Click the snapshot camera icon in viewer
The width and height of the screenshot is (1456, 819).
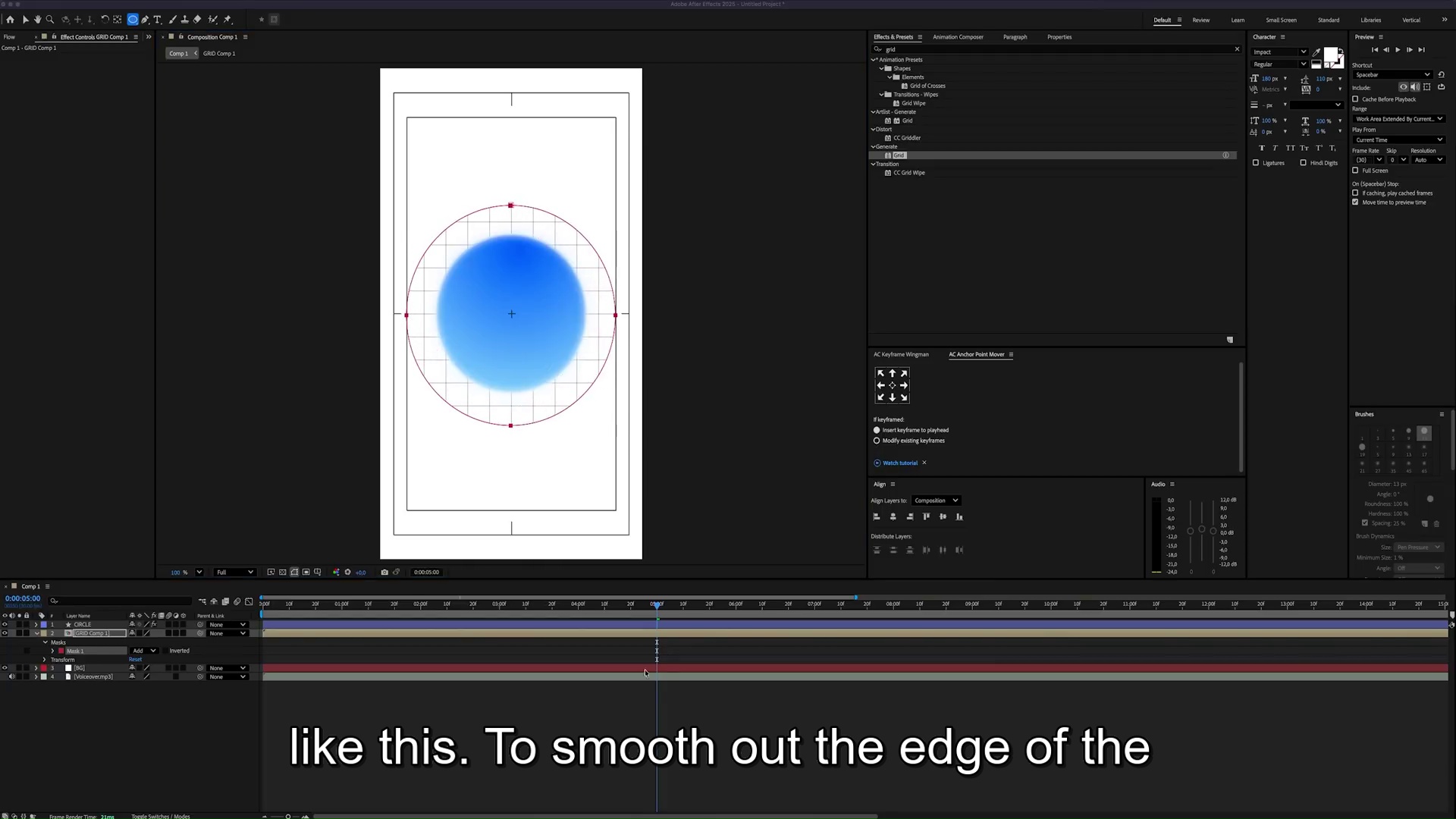point(384,573)
